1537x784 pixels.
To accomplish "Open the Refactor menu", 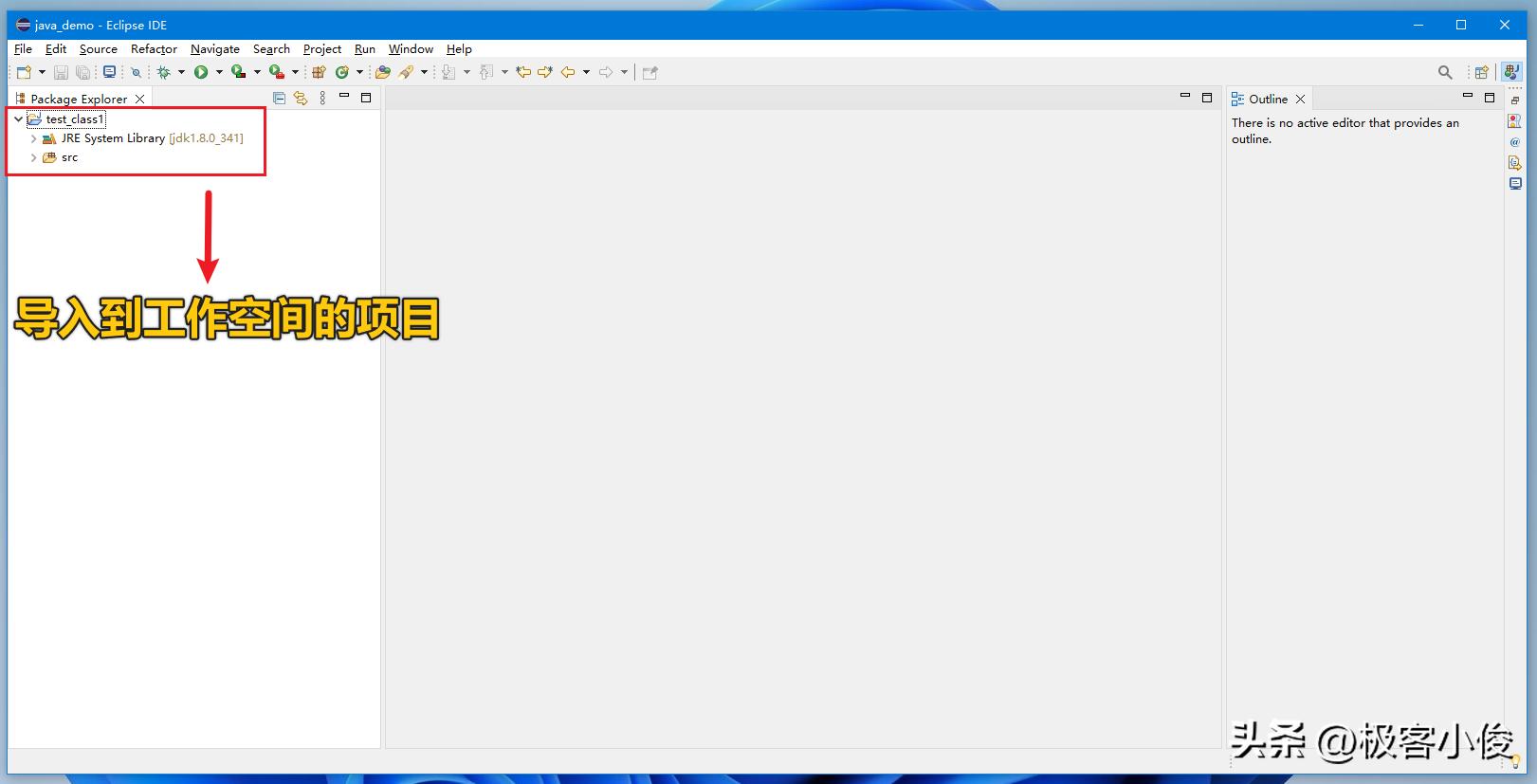I will tap(154, 49).
